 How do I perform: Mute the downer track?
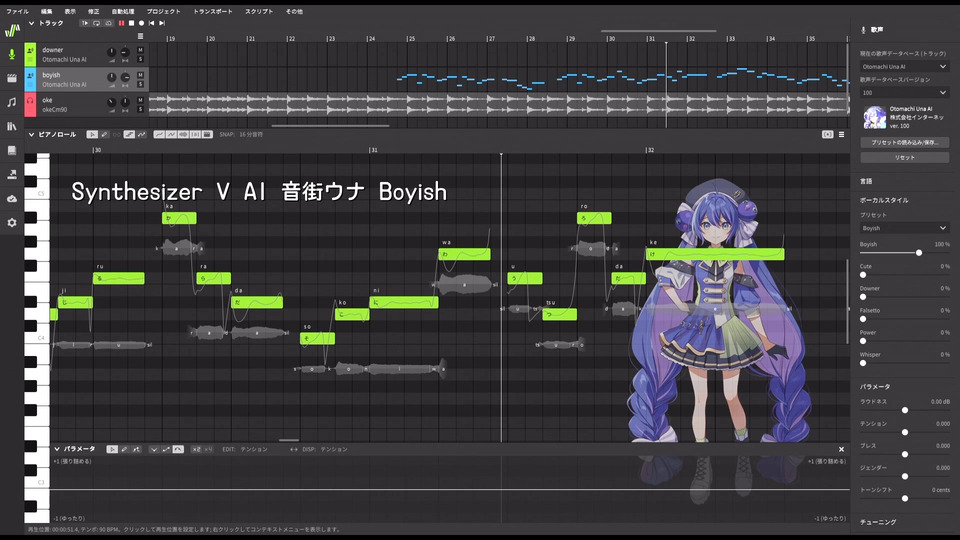(x=140, y=50)
